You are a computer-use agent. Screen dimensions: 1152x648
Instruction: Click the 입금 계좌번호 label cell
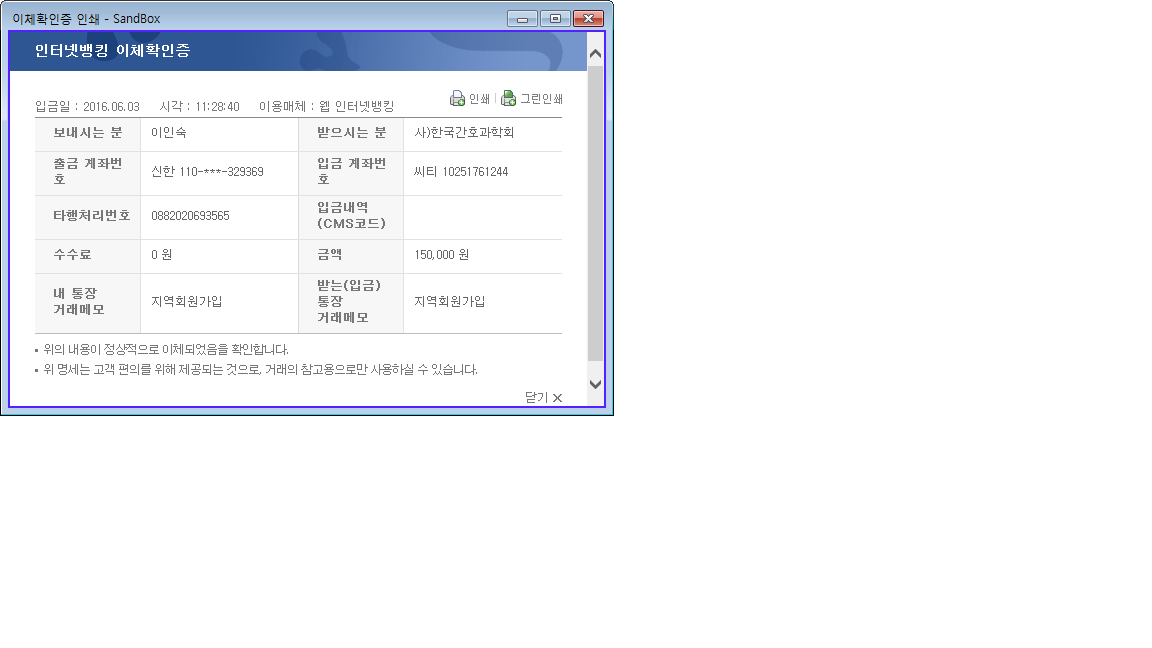tap(351, 172)
